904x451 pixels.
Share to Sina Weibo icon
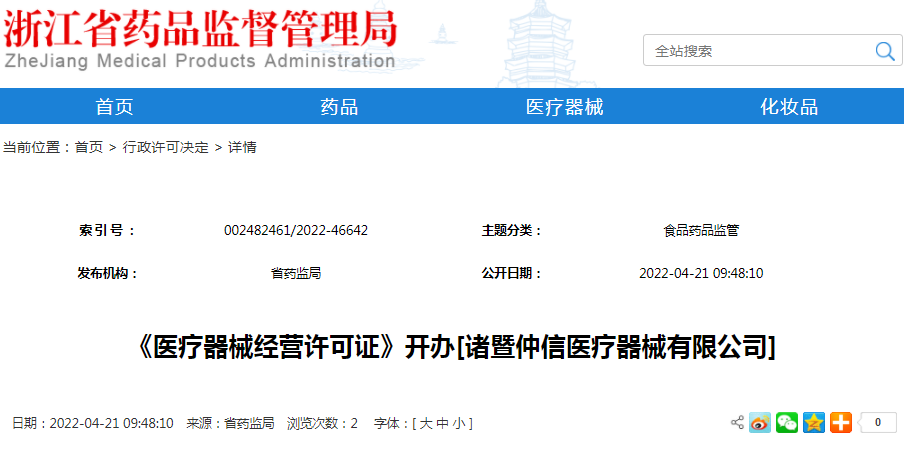pos(760,423)
